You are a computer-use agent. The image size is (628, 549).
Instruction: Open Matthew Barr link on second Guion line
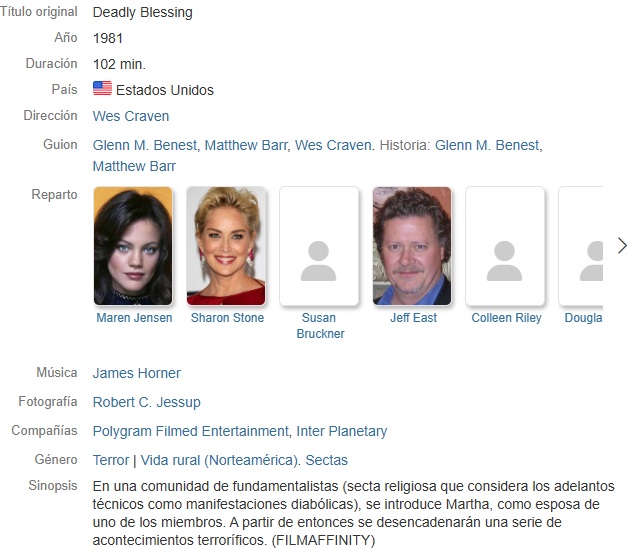[134, 166]
